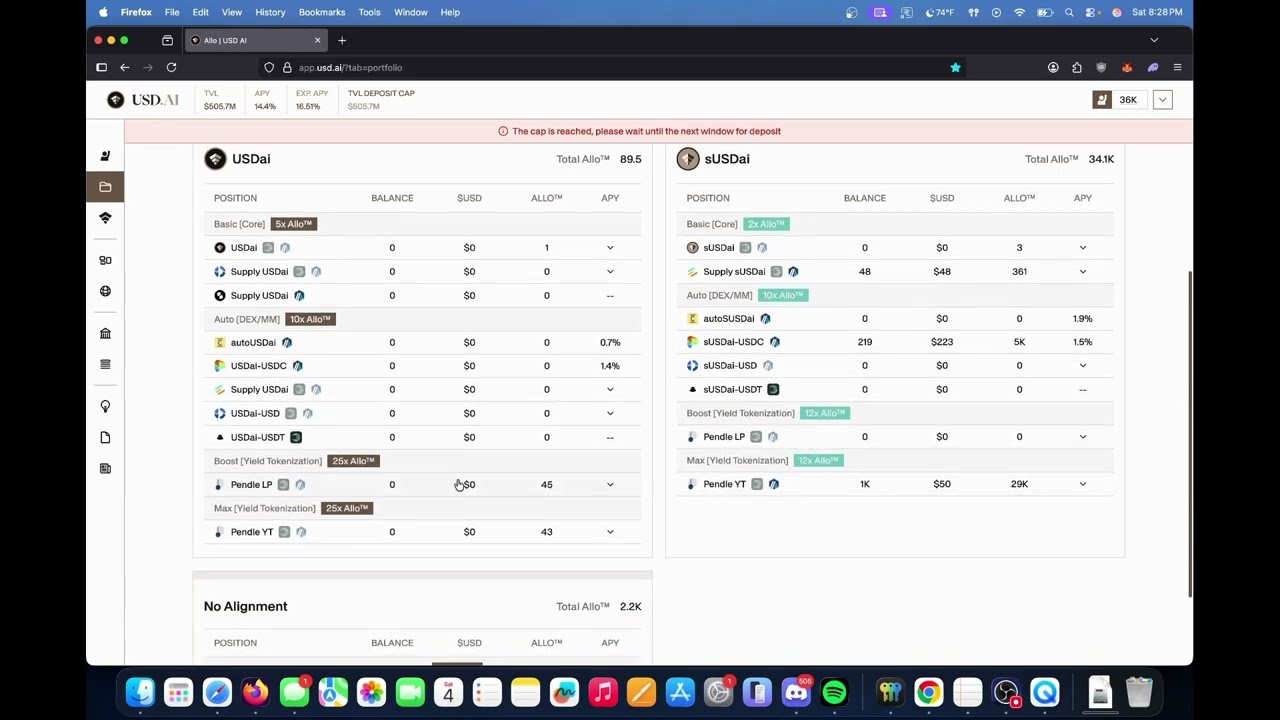List all tabs with the chevron
Viewport: 1280px width, 720px height.
(1154, 40)
